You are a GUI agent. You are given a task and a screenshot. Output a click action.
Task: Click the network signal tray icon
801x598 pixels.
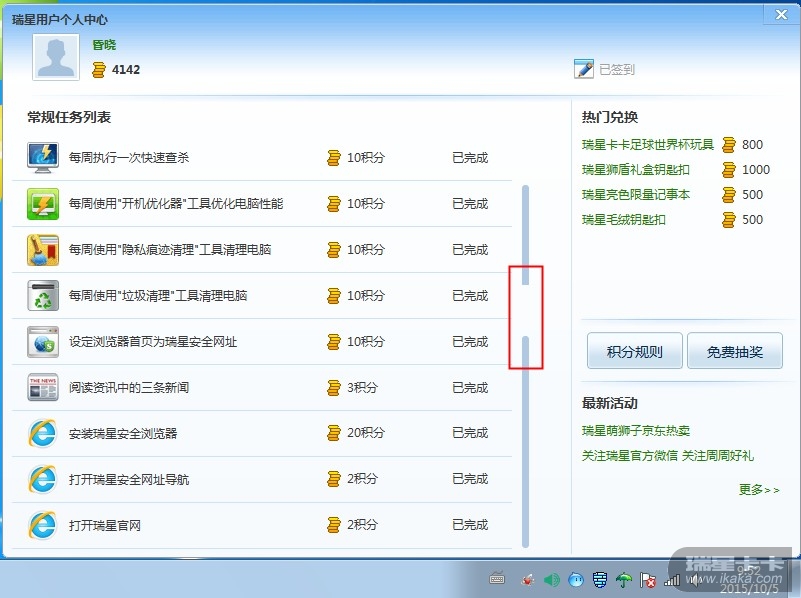[x=672, y=580]
